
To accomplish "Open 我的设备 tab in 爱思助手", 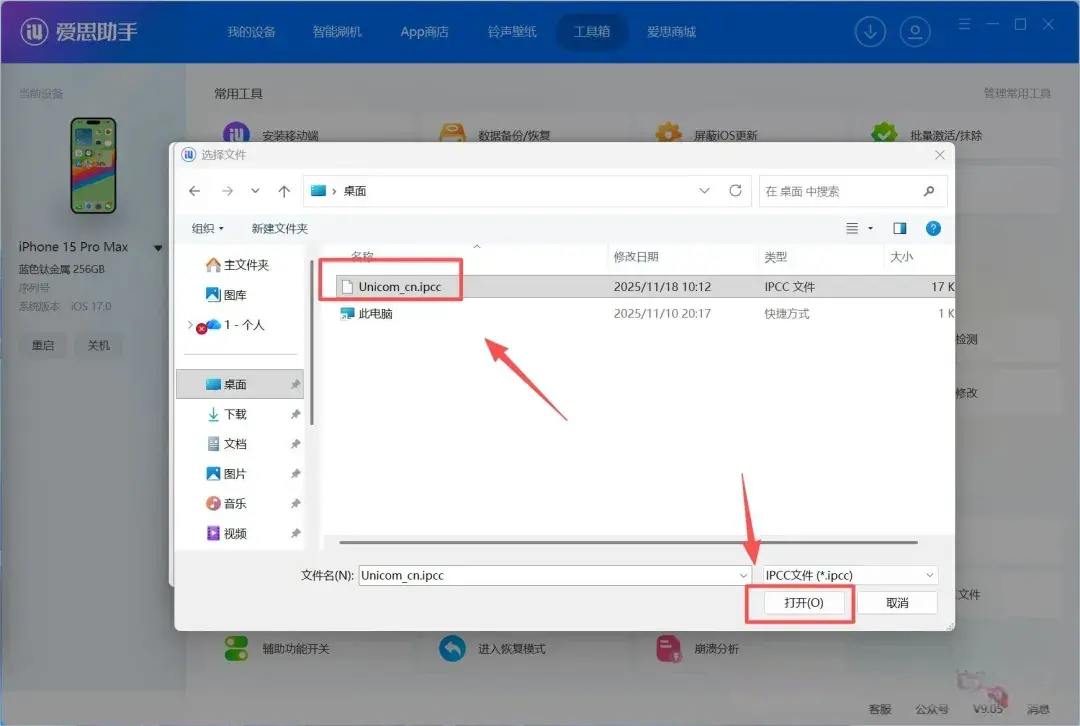I will click(251, 32).
